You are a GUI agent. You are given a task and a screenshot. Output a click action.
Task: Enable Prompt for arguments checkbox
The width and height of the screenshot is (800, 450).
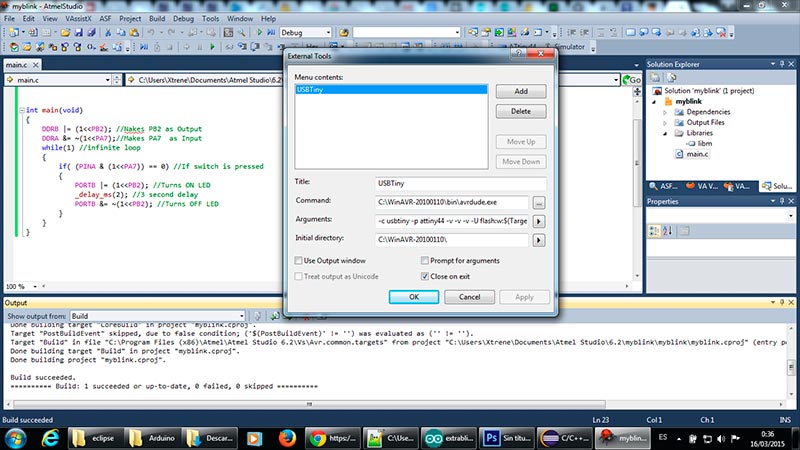point(424,261)
